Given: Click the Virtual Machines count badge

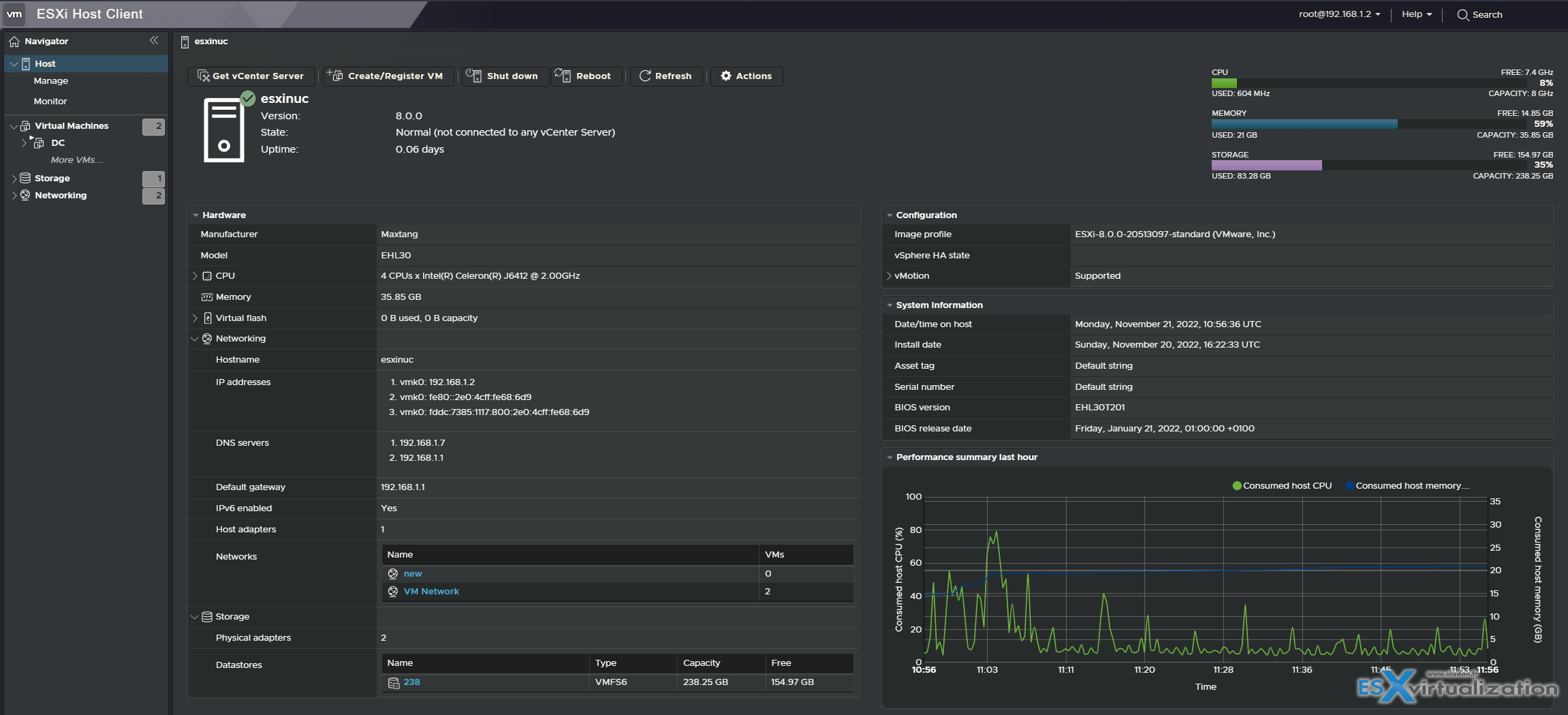Looking at the screenshot, I should [153, 126].
